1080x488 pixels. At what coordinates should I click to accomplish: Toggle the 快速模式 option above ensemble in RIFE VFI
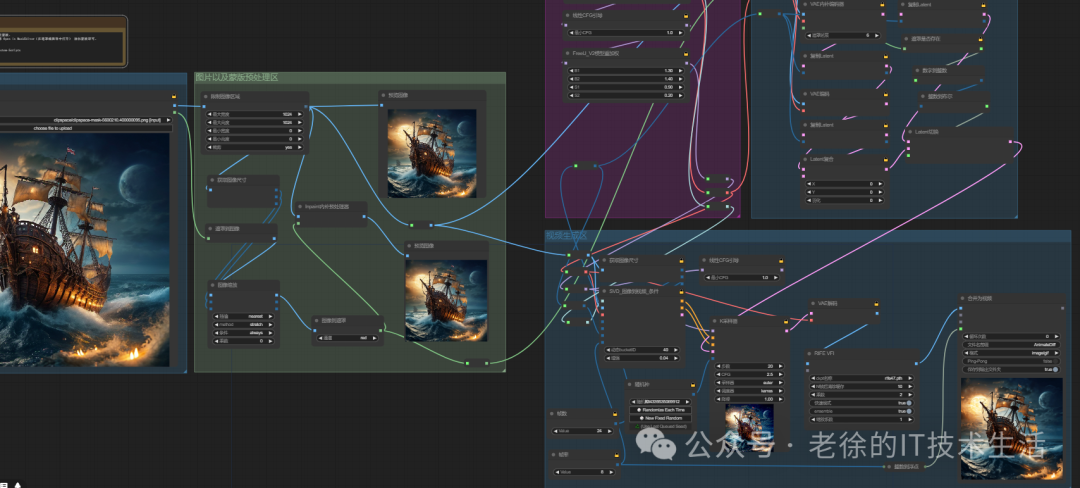pos(862,403)
